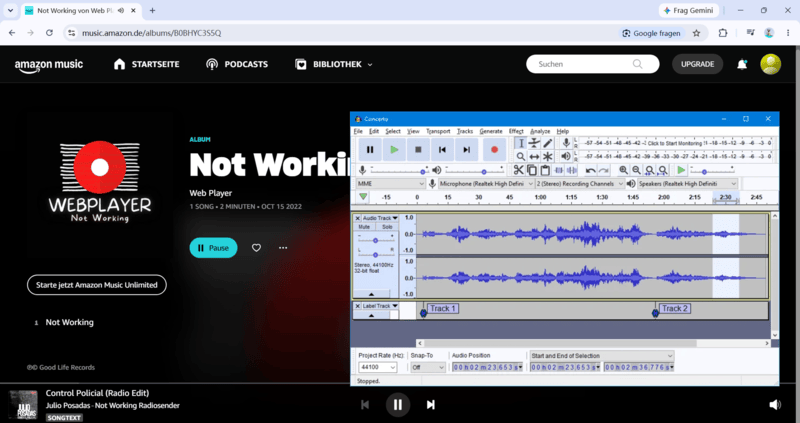Screen dimensions: 800x423
Task: Click the Fit Selection to width icon
Action: (649, 170)
